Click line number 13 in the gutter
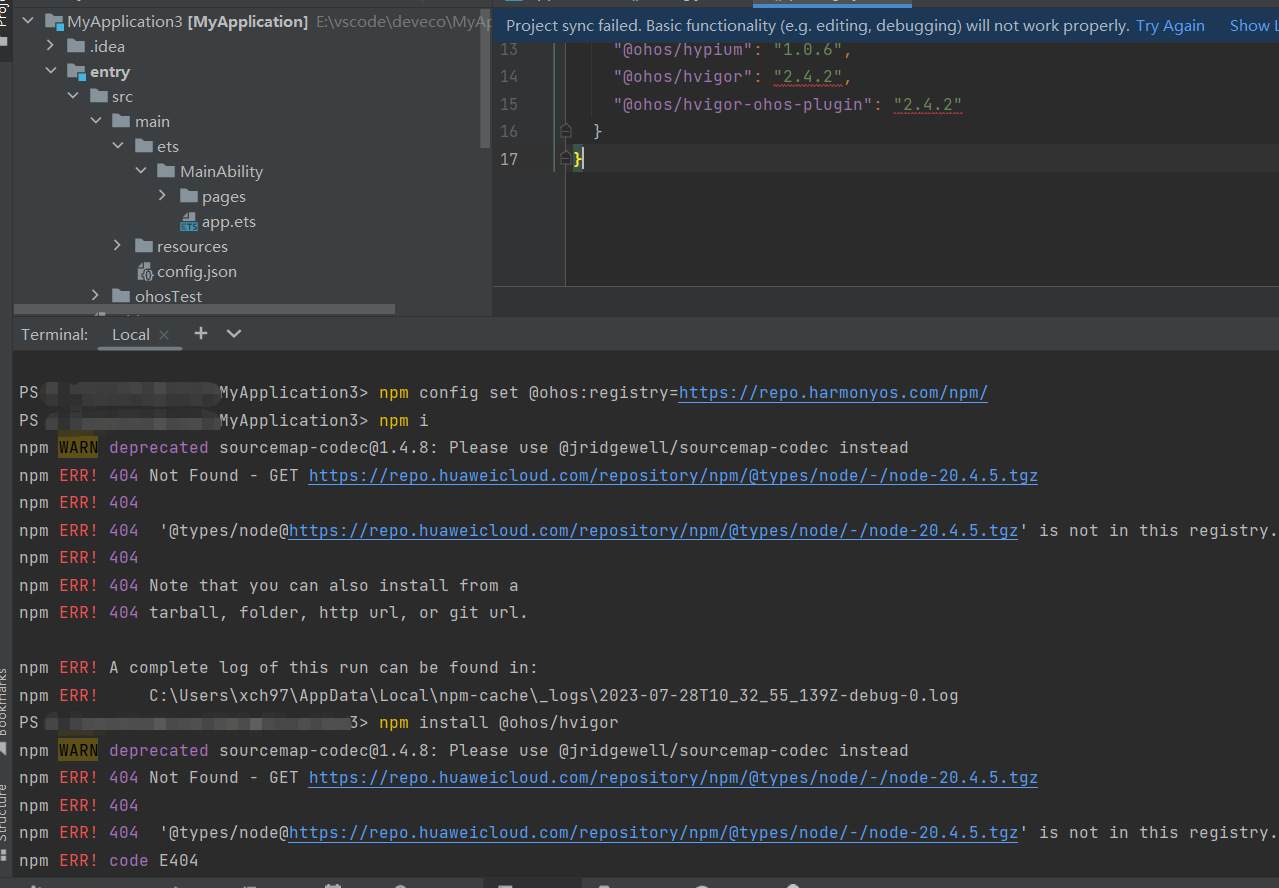 coord(509,49)
